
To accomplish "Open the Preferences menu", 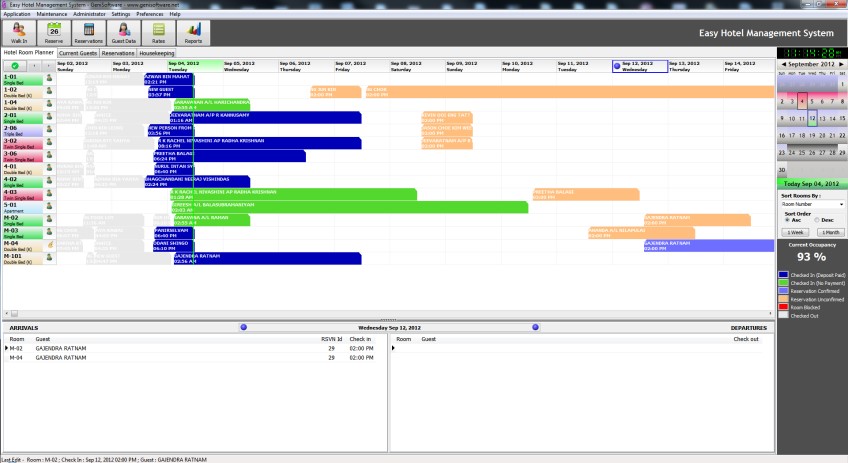I will coord(150,14).
